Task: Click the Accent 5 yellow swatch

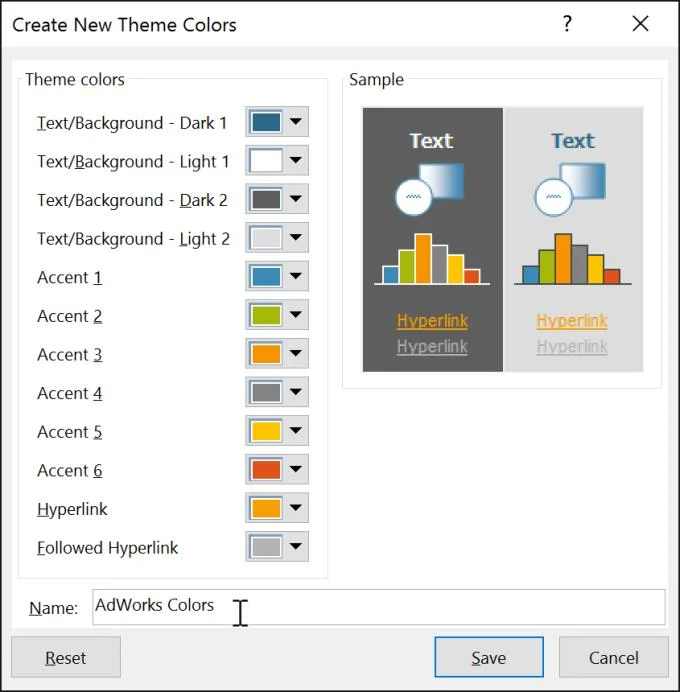Action: 266,431
